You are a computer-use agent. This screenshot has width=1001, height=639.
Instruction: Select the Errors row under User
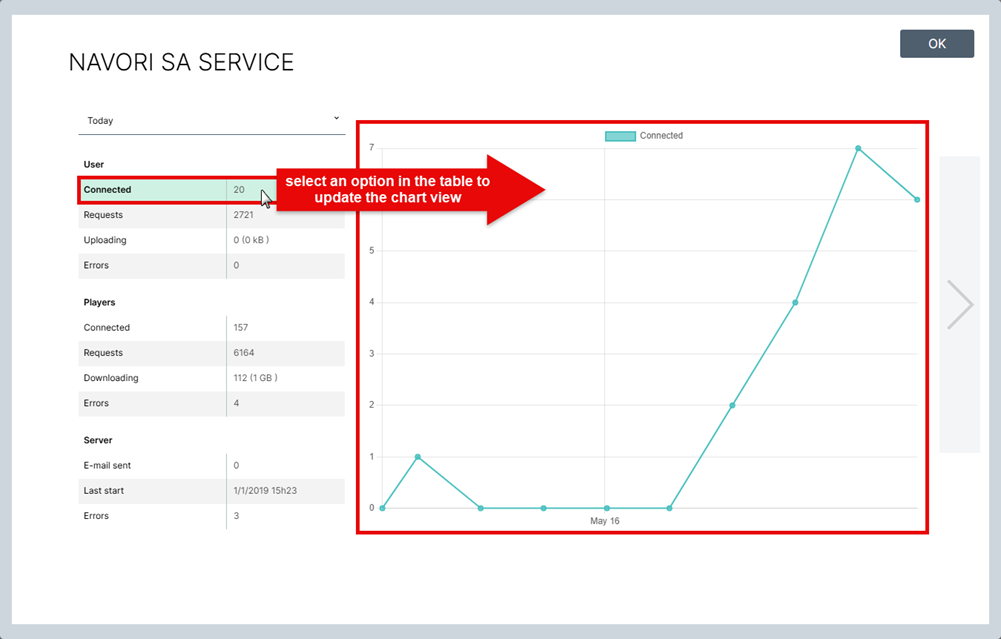point(211,266)
